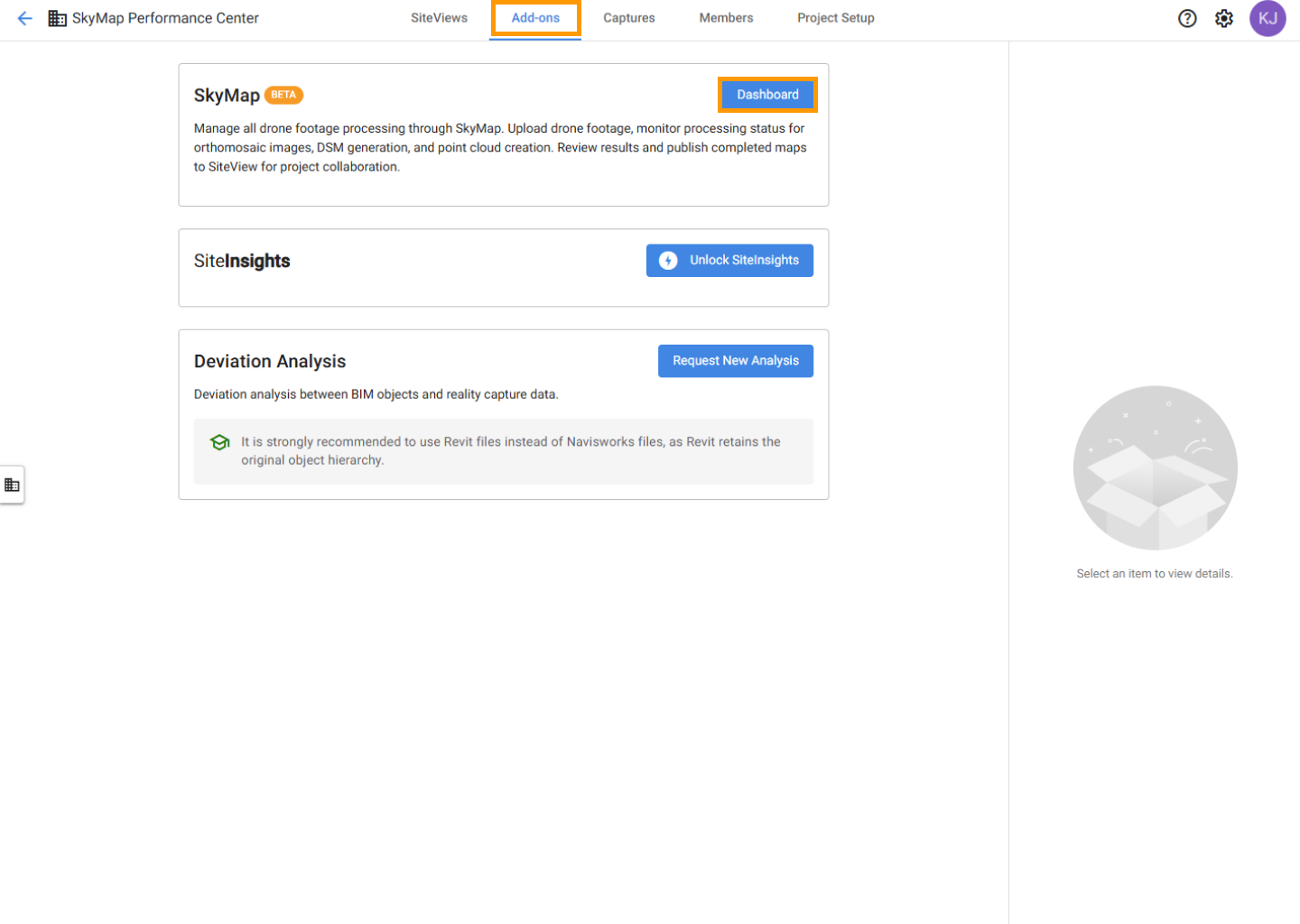The width and height of the screenshot is (1300, 924).
Task: Open the settings gear icon
Action: (x=1224, y=18)
